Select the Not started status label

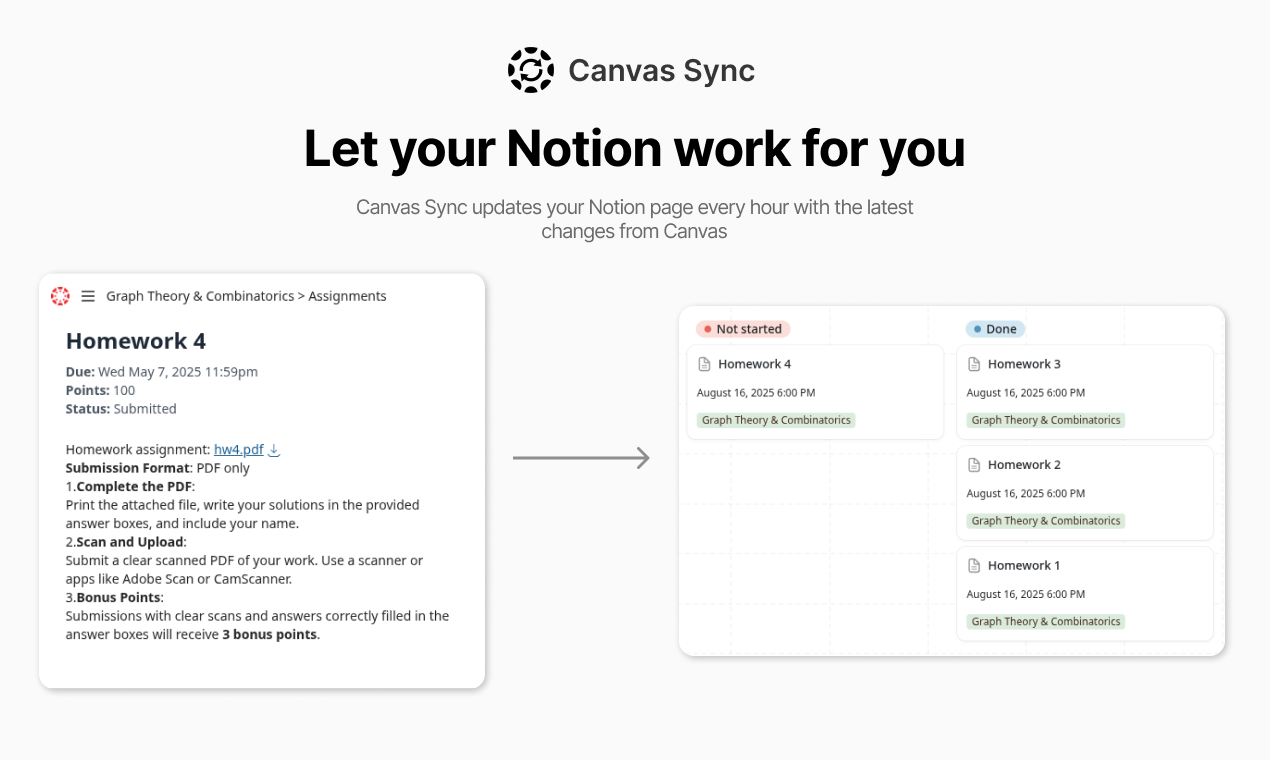coord(743,329)
